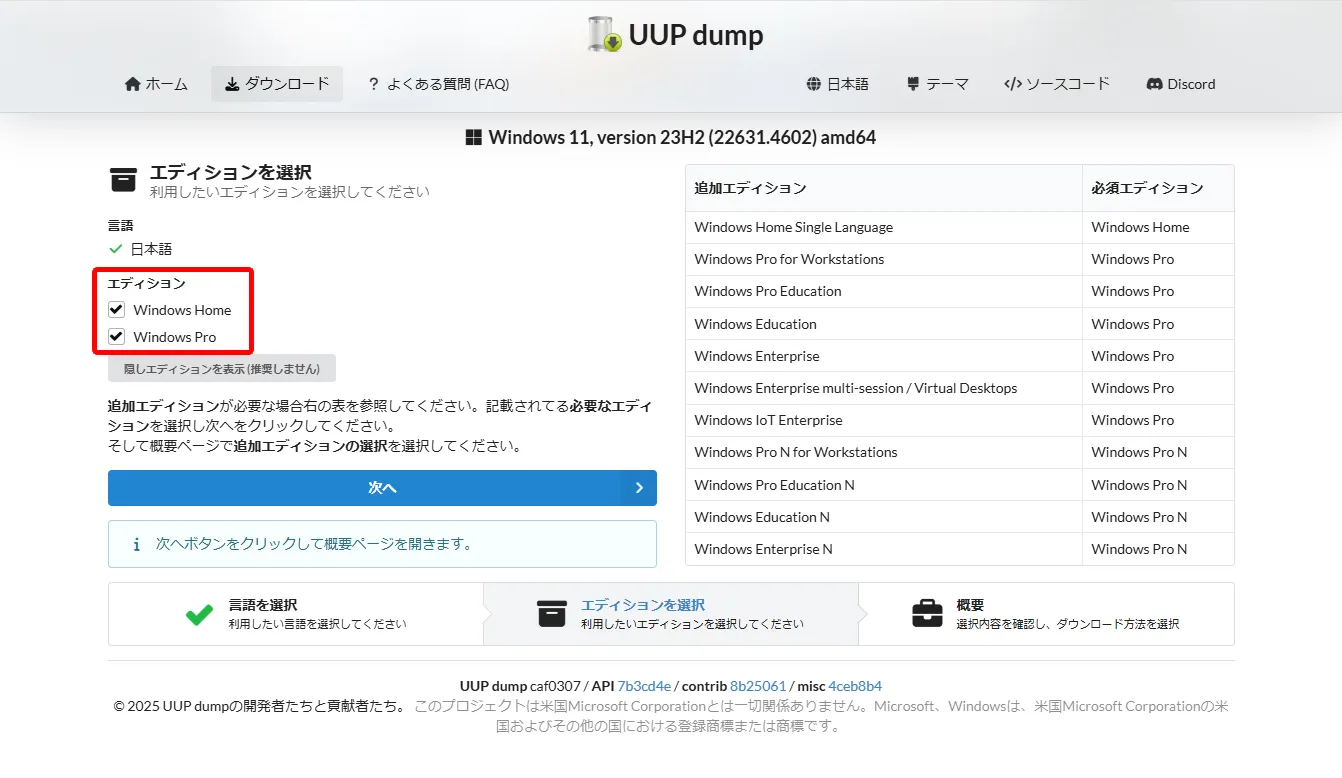Click 隠しエディションを表示 button
This screenshot has height=778, width=1342.
tap(222, 368)
